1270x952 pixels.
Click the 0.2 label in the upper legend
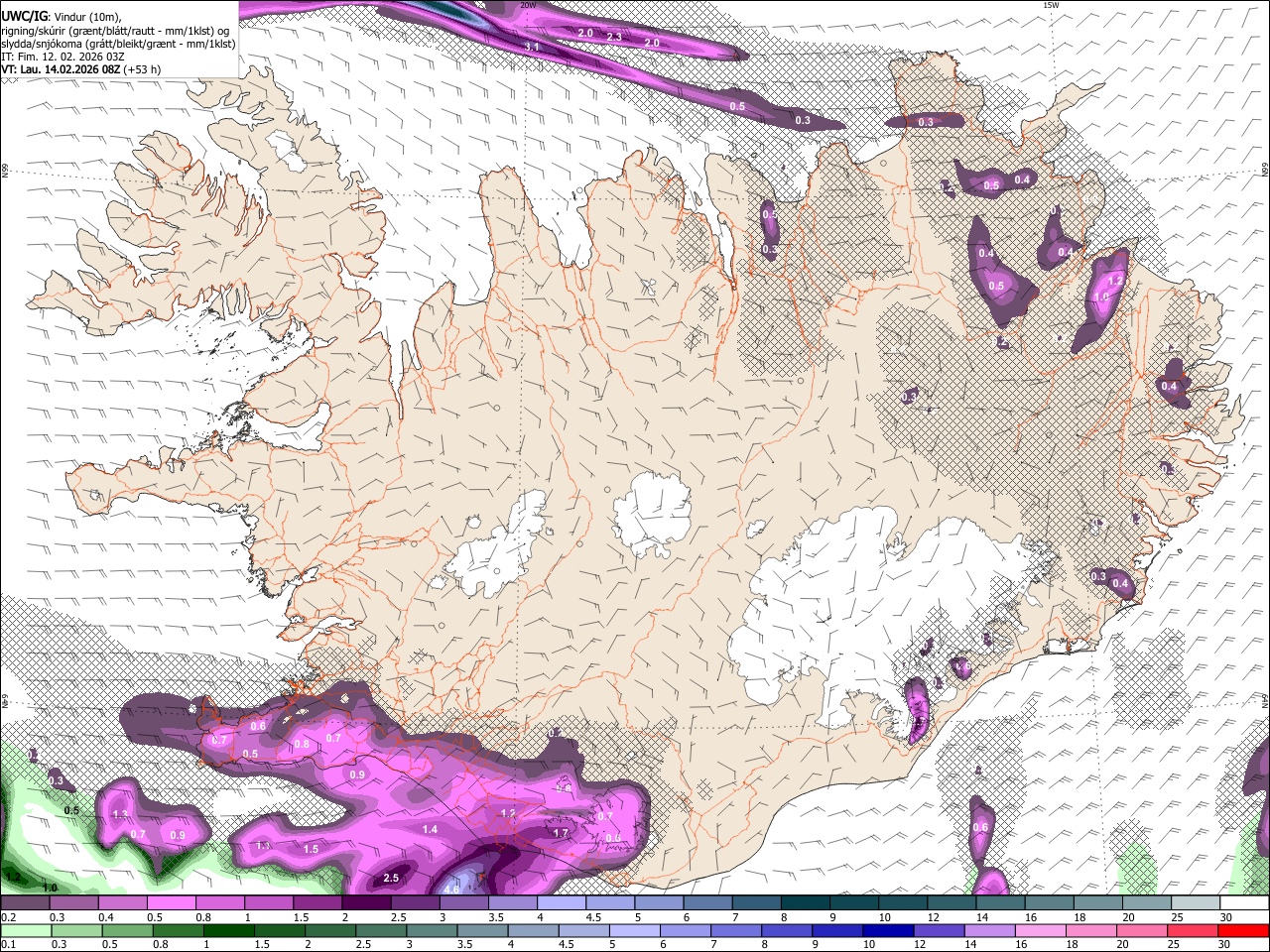9,917
